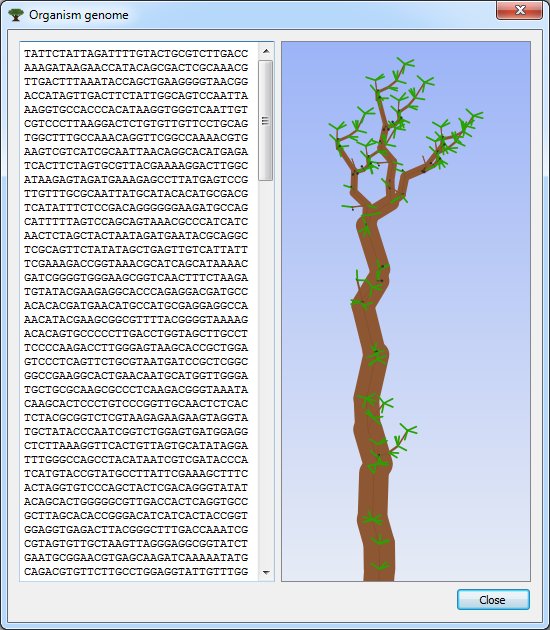Click the genome scrollbar thumb
This screenshot has height=630, width=550.
[266, 121]
